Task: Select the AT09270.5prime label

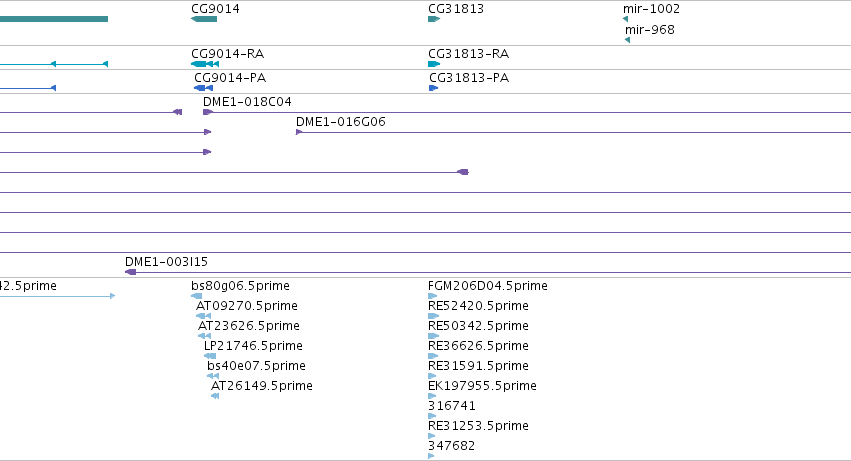Action: click(x=246, y=306)
